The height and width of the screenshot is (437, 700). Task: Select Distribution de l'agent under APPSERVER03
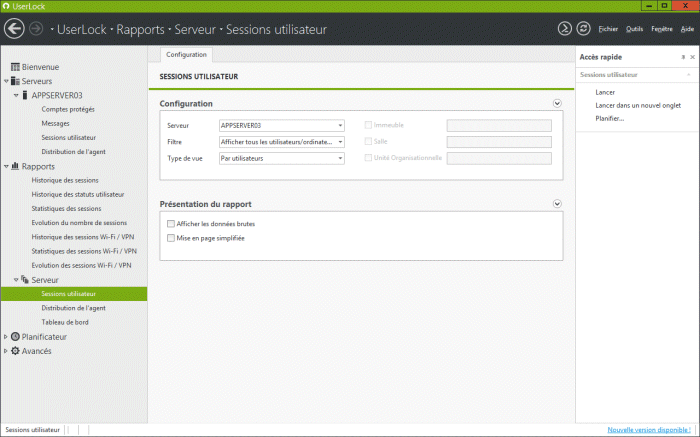(73, 152)
